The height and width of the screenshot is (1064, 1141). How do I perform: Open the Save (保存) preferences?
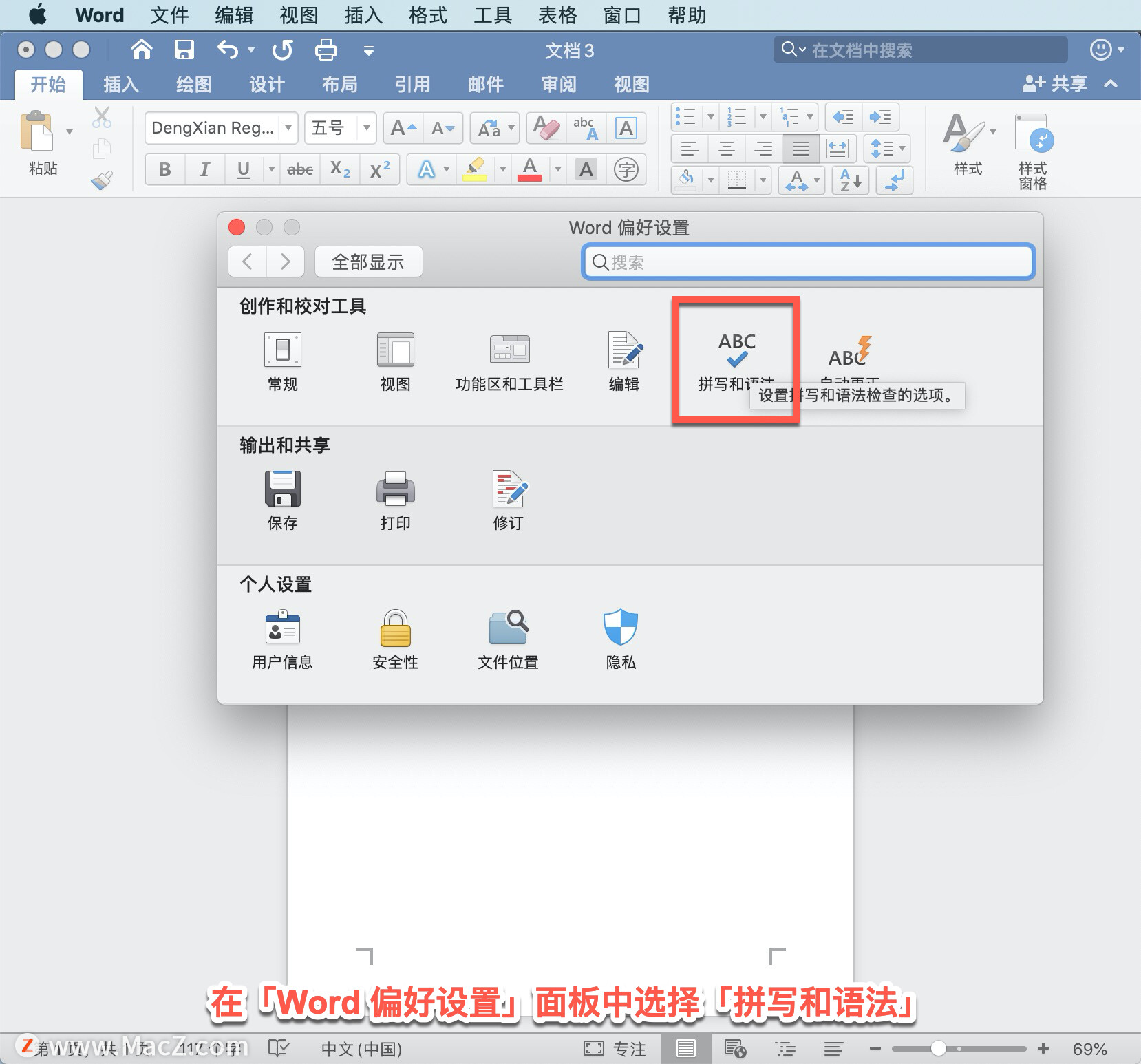click(x=283, y=500)
